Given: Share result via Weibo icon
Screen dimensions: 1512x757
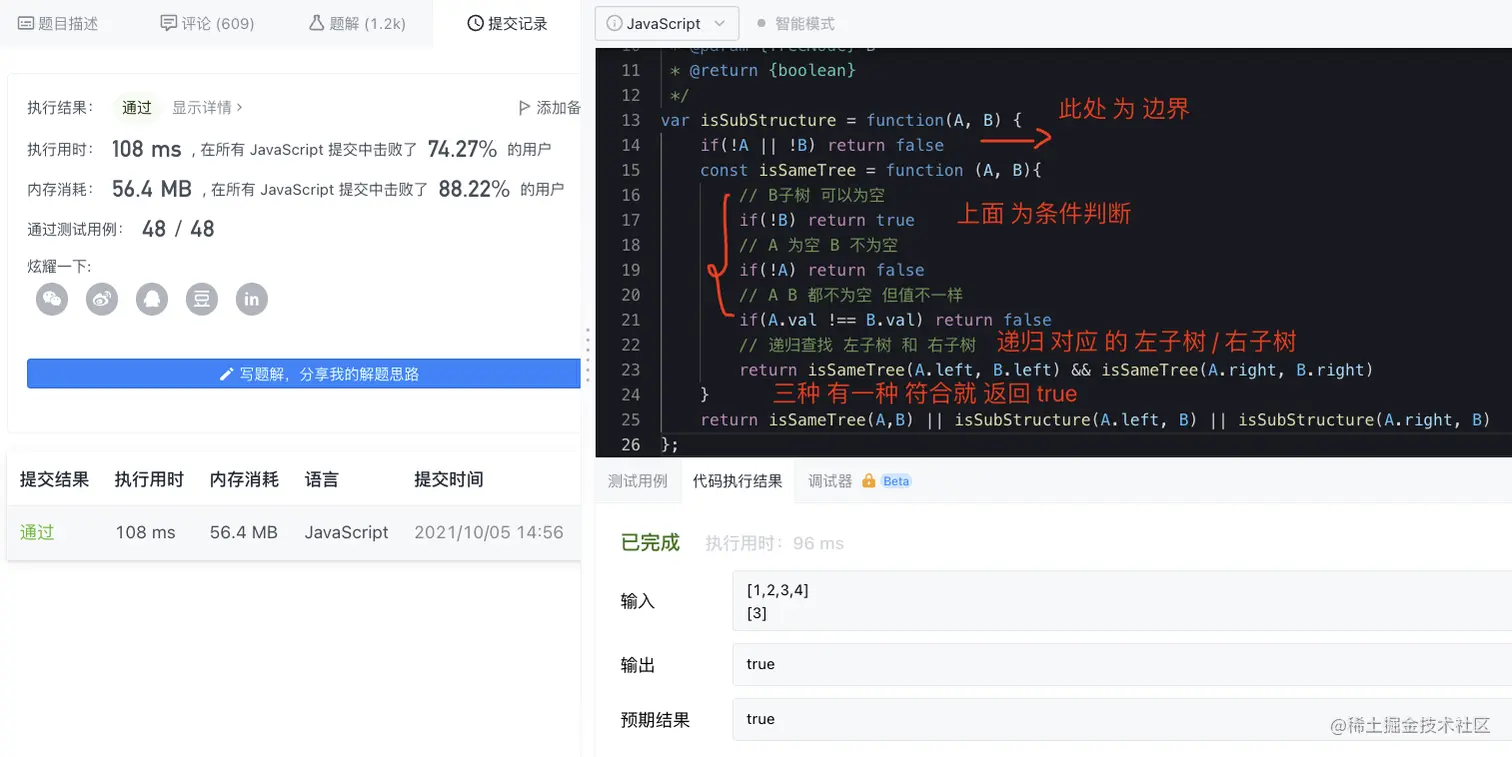Looking at the screenshot, I should tap(102, 299).
